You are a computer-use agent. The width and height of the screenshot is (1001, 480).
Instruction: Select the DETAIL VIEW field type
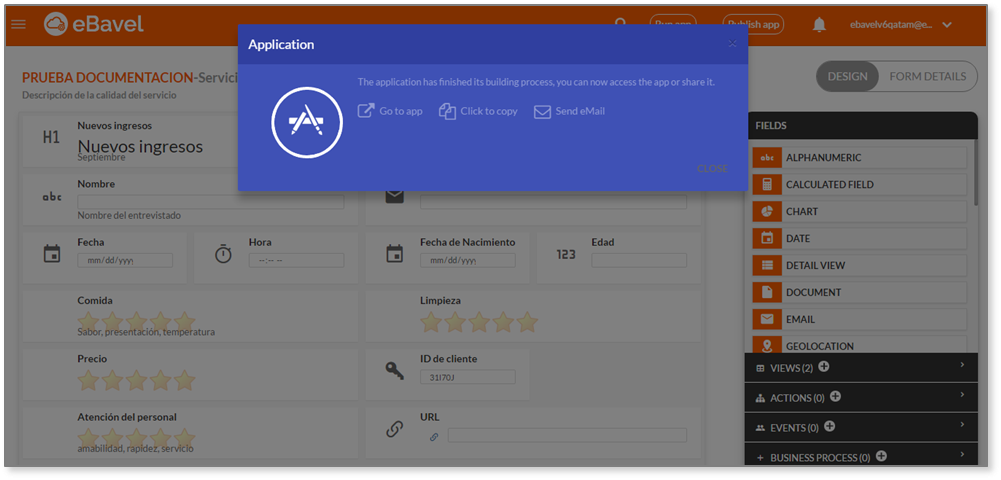click(859, 266)
